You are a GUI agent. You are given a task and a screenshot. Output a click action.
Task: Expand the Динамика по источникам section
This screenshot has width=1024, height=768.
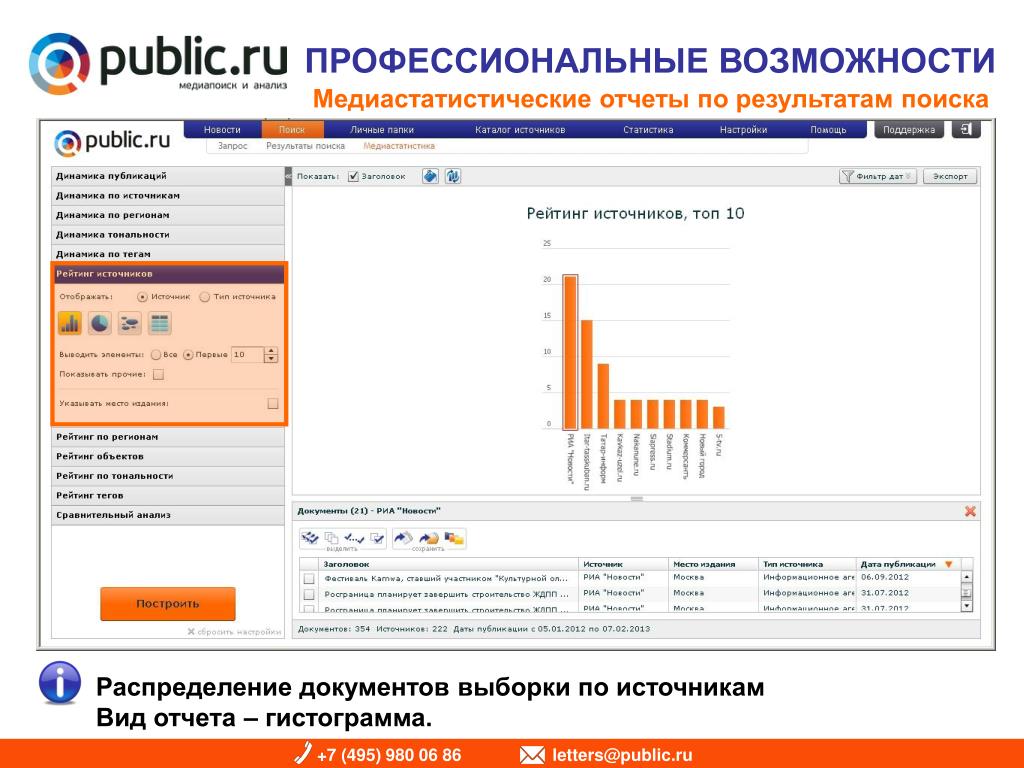pos(168,195)
